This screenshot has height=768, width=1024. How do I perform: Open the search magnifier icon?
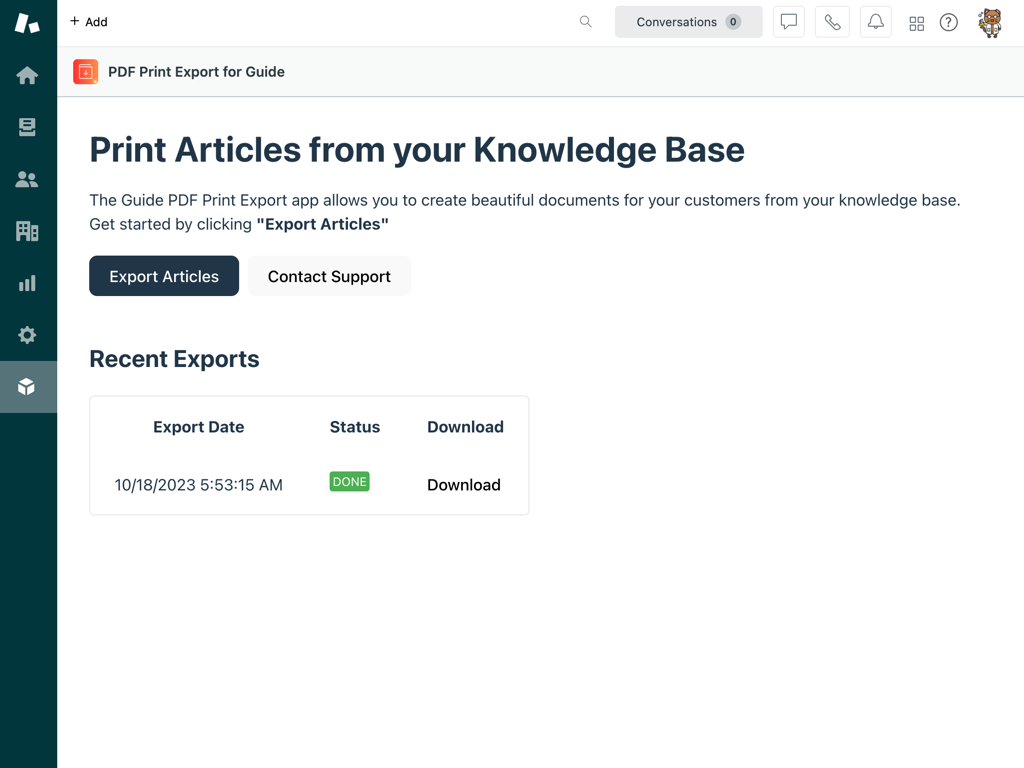click(x=586, y=22)
